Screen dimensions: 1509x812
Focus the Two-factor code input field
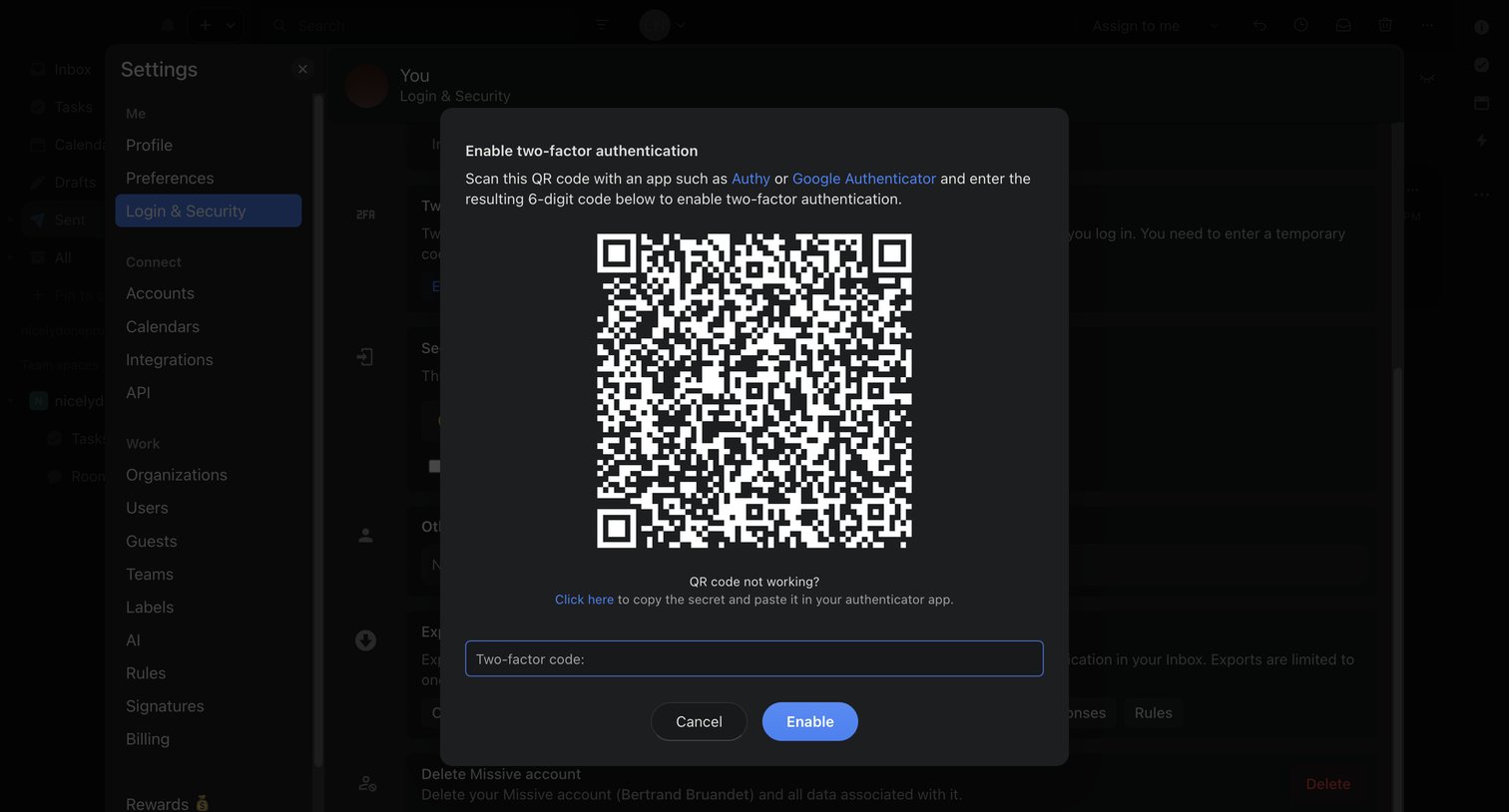[754, 658]
